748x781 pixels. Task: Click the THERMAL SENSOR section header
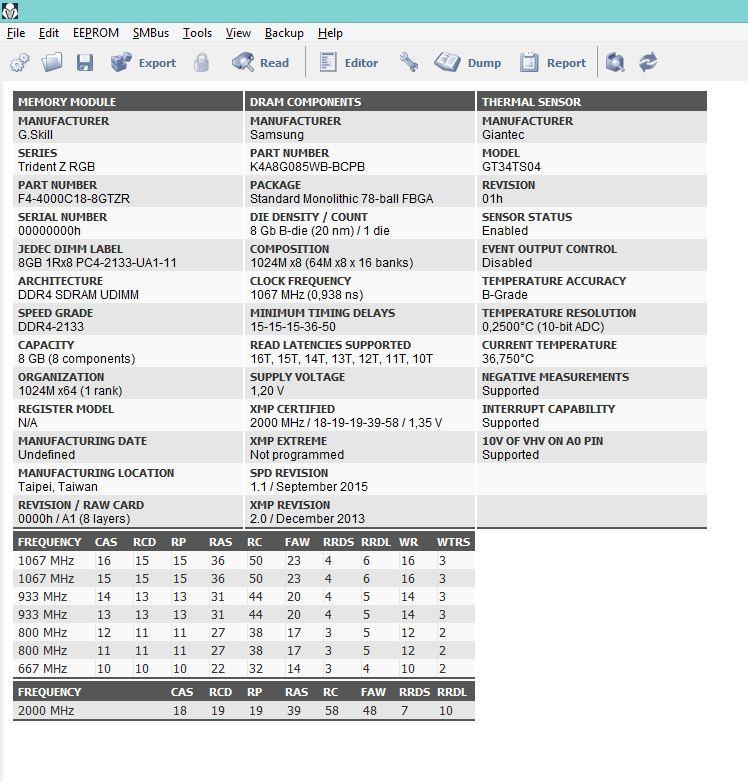[592, 102]
